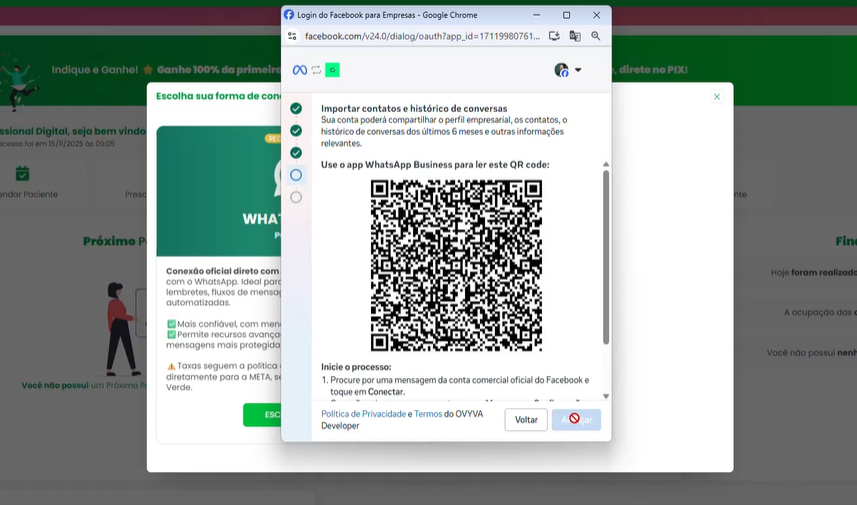Image resolution: width=857 pixels, height=505 pixels.
Task: Click the scroll up arrow in dialog
Action: 606,164
